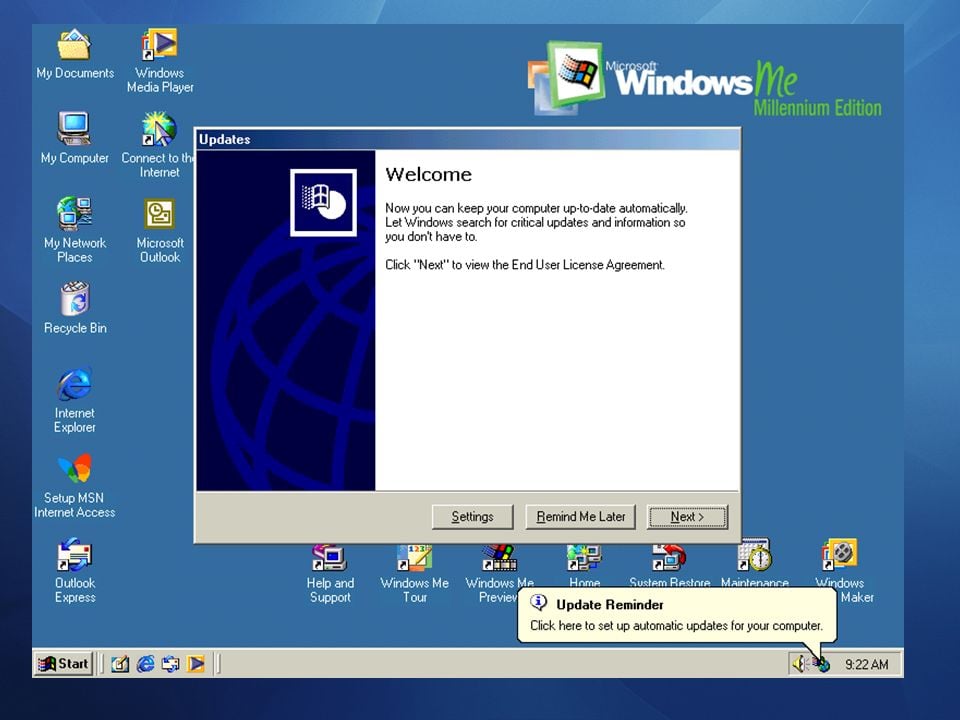This screenshot has width=960, height=720.
Task: Select the Home networking shortcut icon
Action: point(584,566)
